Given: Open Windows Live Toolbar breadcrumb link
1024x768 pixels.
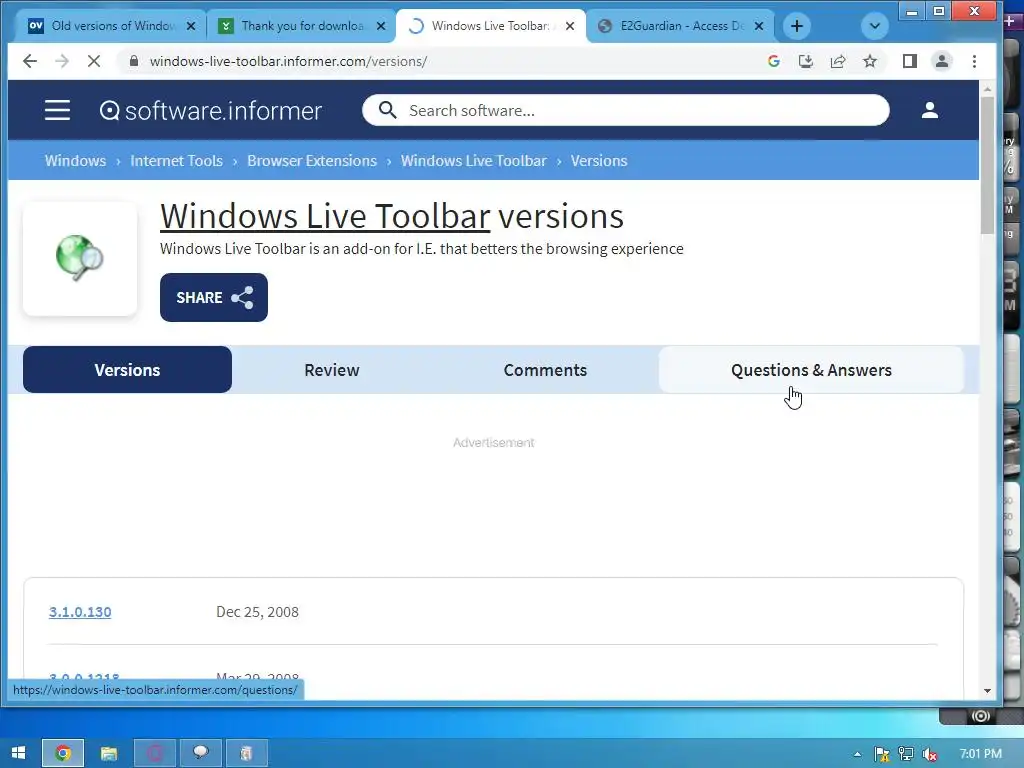Looking at the screenshot, I should (473, 161).
